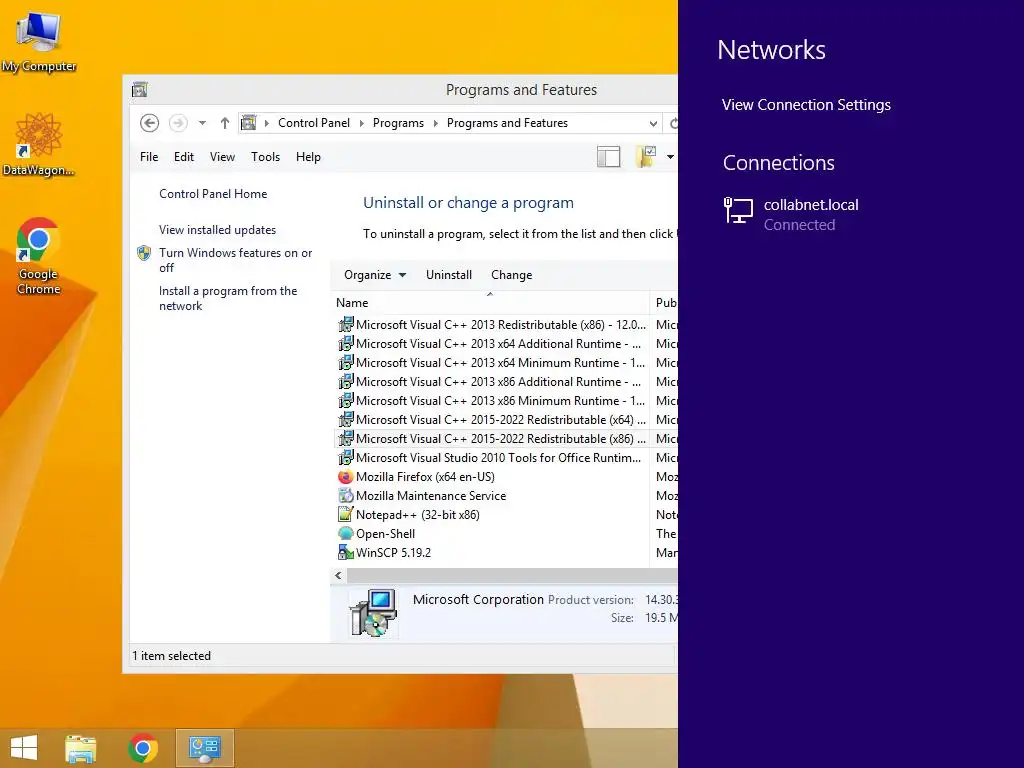Expand the address bar history dropdown
This screenshot has height=768, width=1024.
pos(652,123)
